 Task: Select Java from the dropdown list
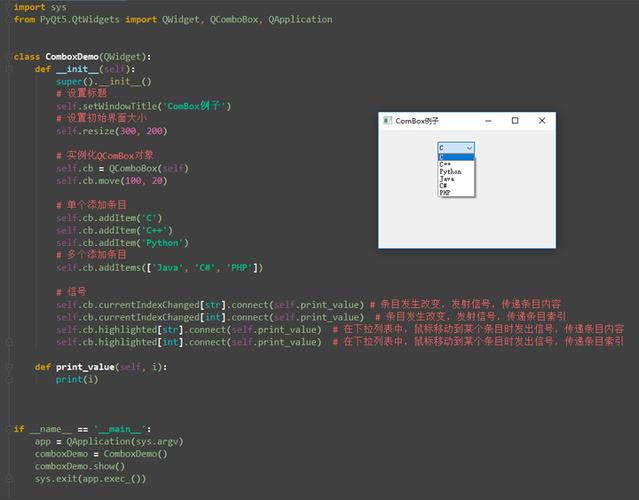click(456, 178)
